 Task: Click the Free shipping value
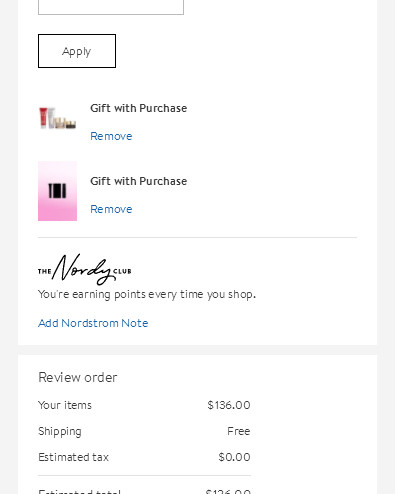[239, 431]
